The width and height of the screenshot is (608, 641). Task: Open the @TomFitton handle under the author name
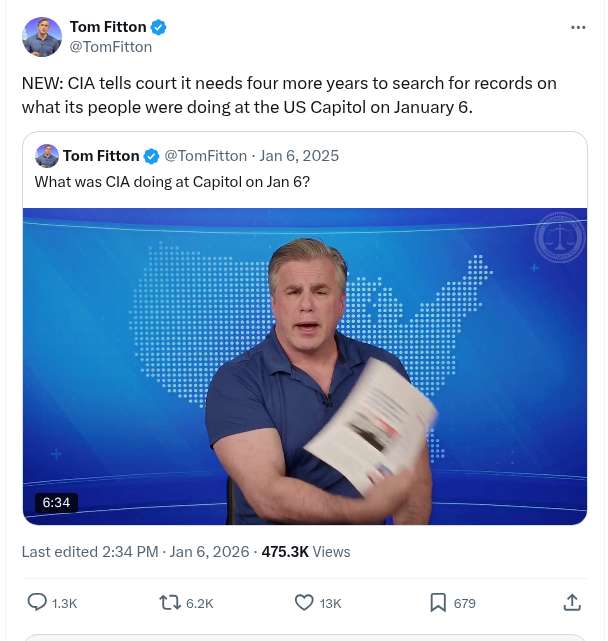tap(111, 46)
